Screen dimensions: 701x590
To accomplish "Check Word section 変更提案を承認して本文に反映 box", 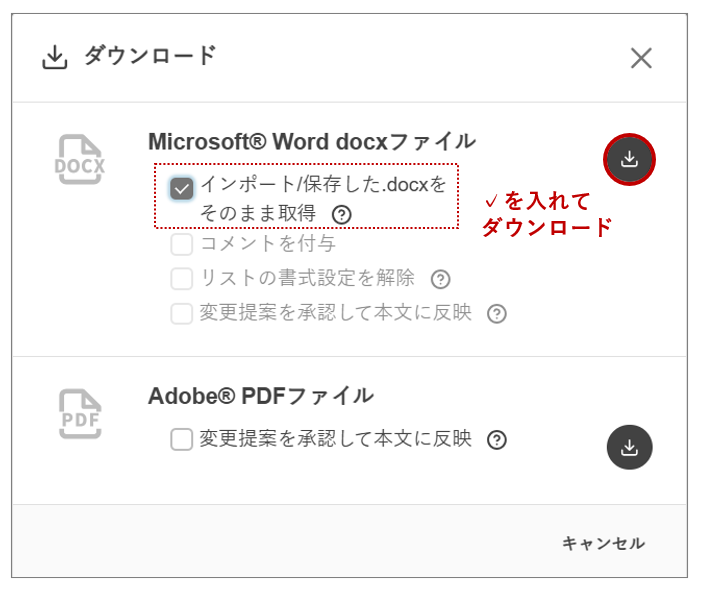I will coord(181,314).
